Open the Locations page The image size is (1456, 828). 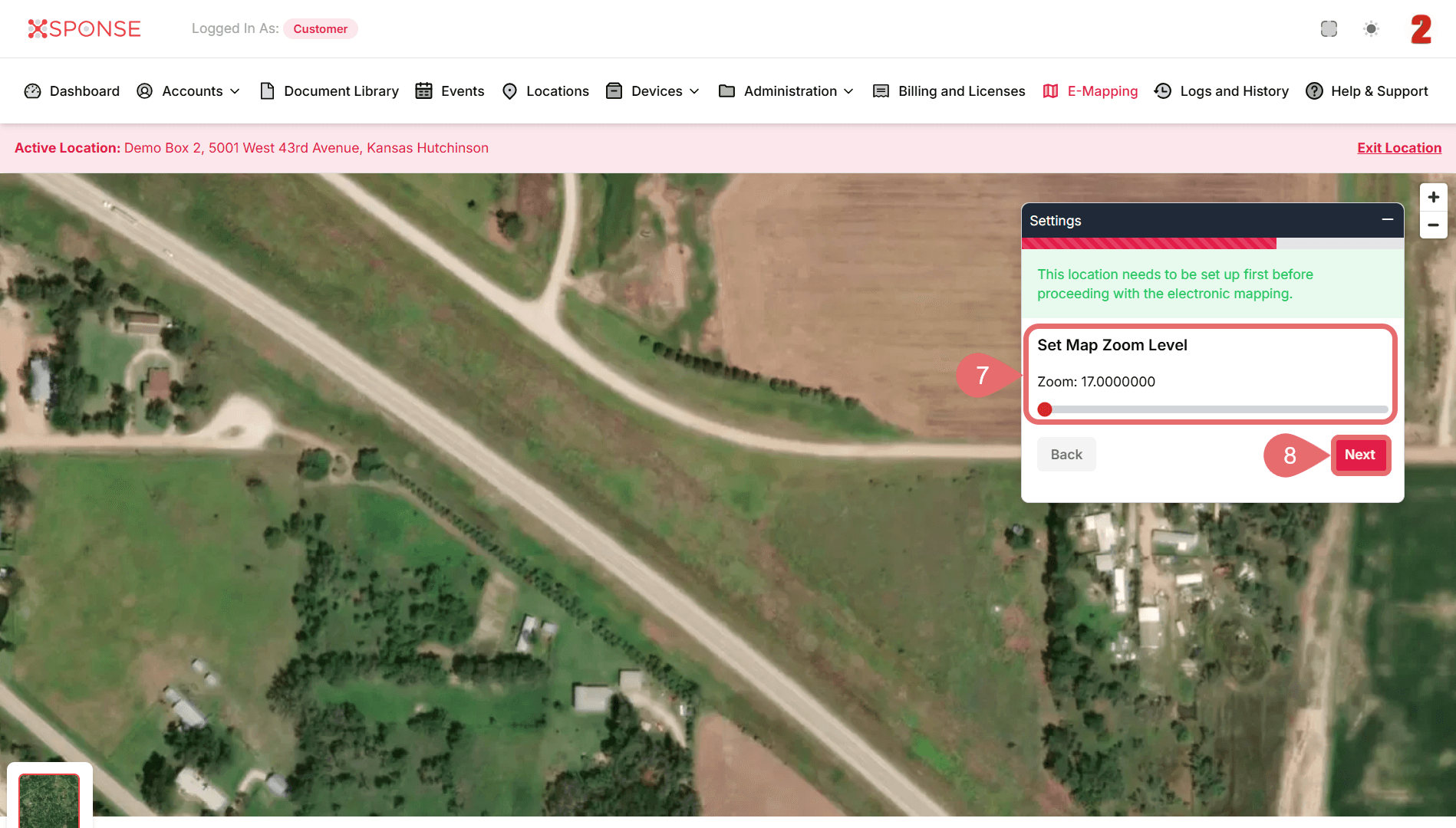(545, 91)
